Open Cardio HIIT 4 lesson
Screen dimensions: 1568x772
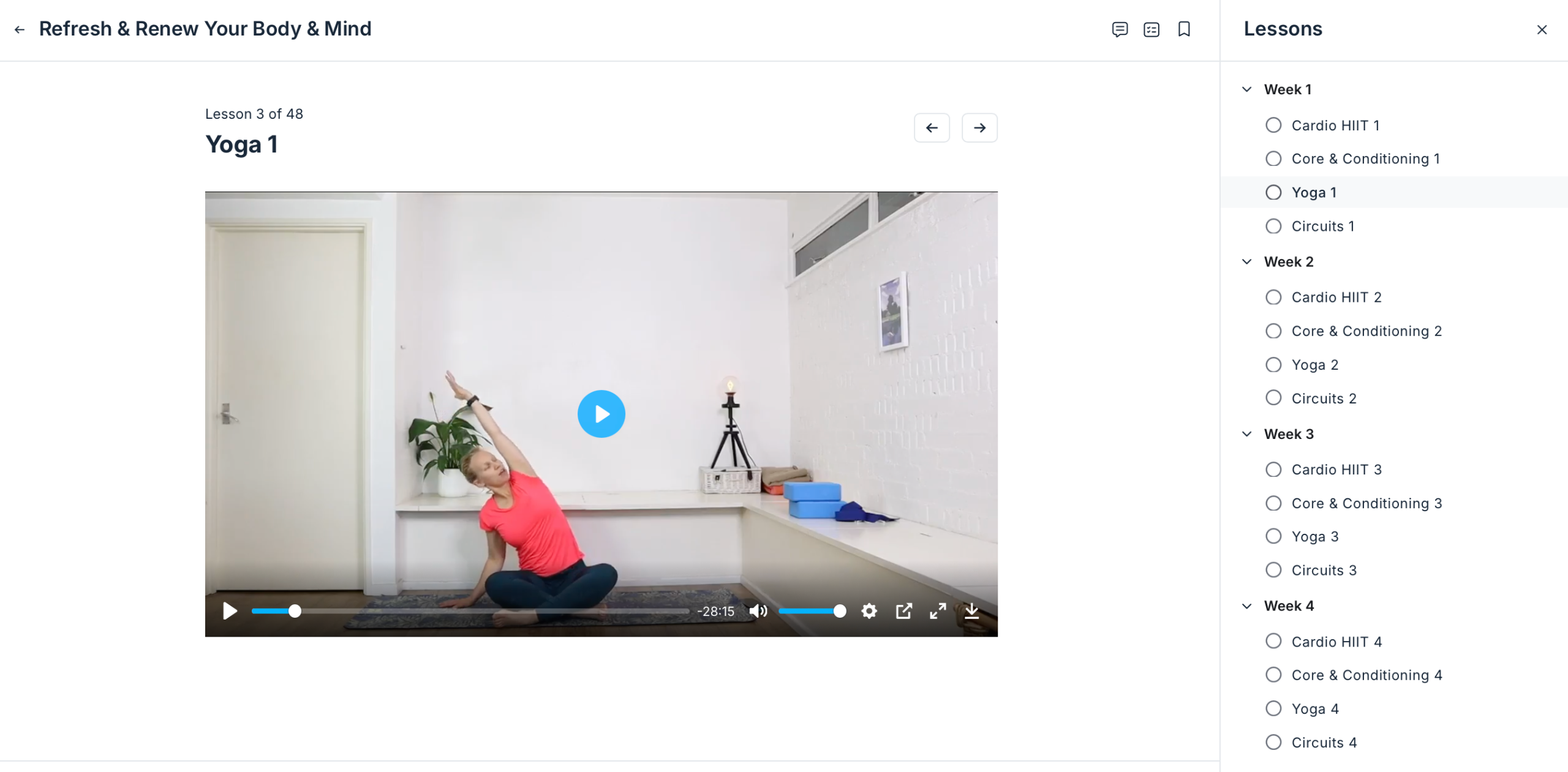tap(1336, 642)
